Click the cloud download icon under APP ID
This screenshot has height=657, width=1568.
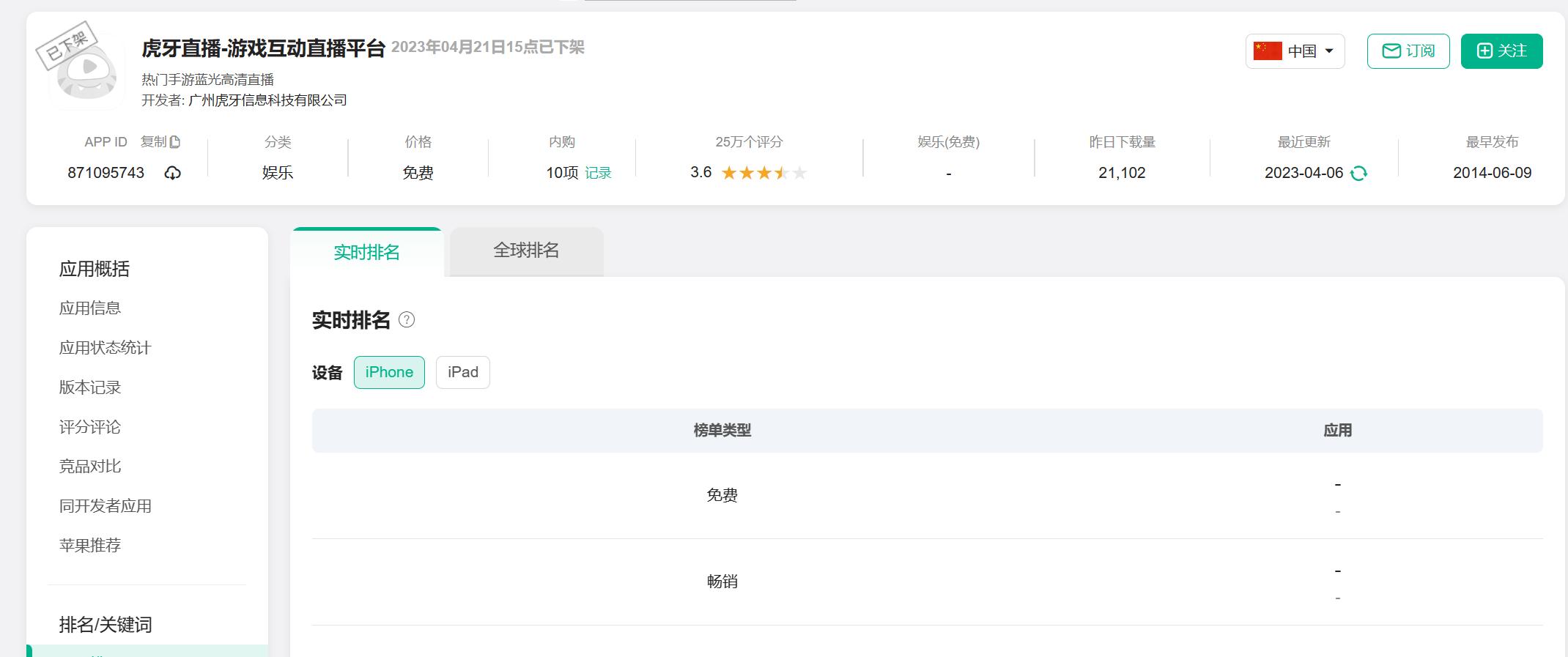[171, 173]
